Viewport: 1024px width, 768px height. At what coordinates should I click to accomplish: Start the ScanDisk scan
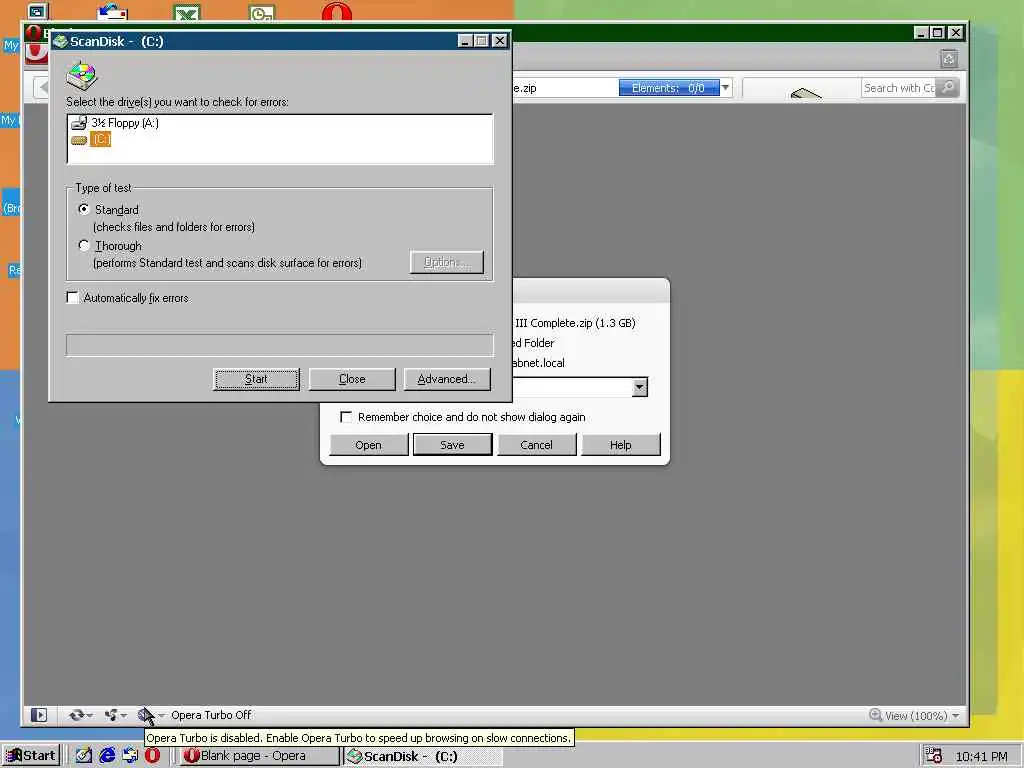(256, 379)
